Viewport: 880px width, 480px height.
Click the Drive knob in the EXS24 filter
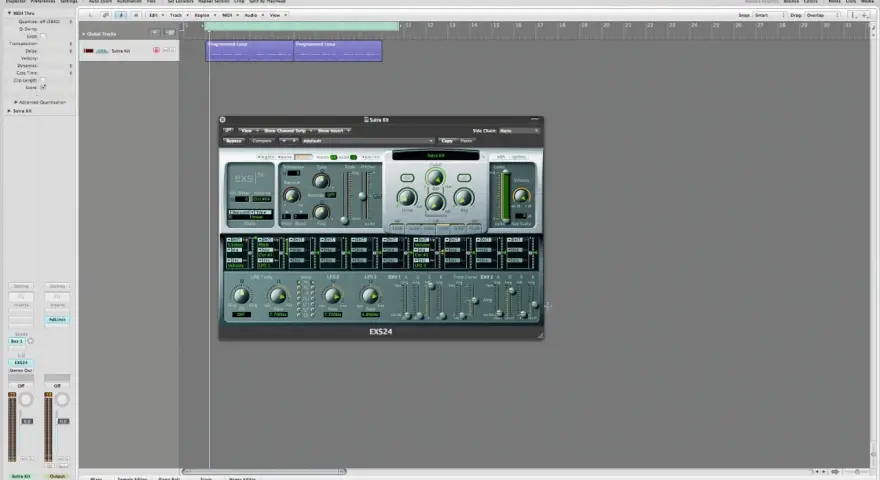coord(407,197)
